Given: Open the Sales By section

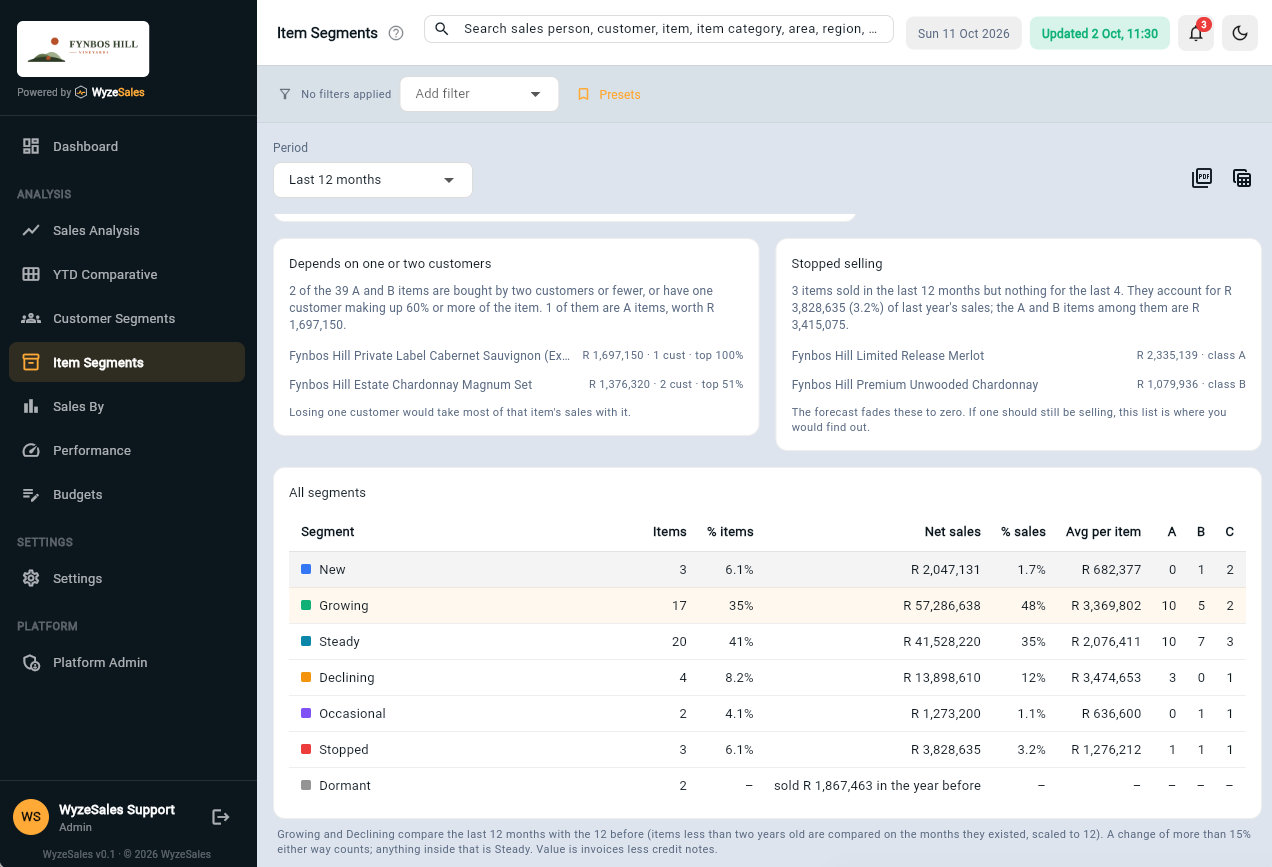Looking at the screenshot, I should (x=127, y=406).
